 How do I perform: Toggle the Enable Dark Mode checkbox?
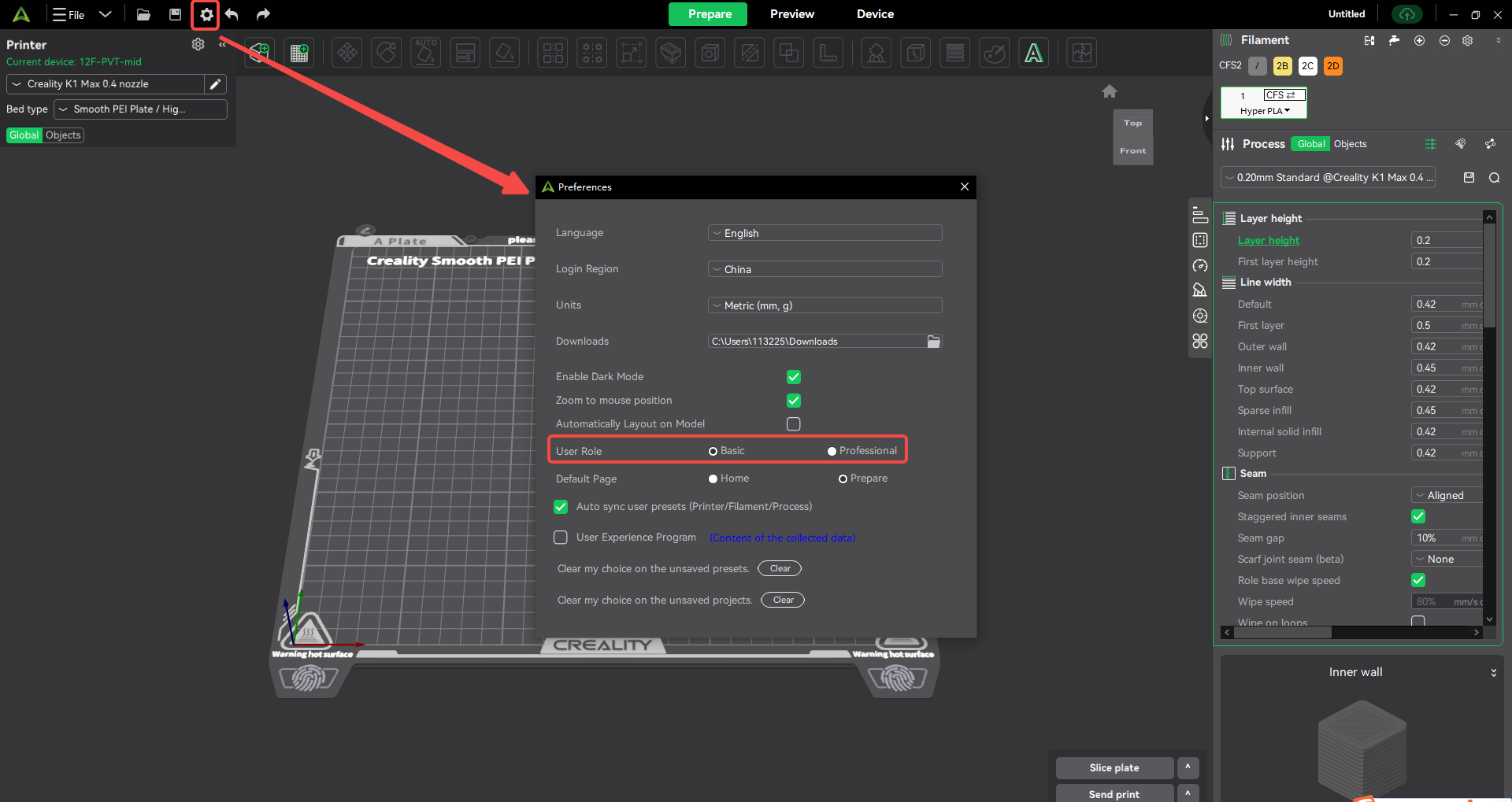[794, 377]
